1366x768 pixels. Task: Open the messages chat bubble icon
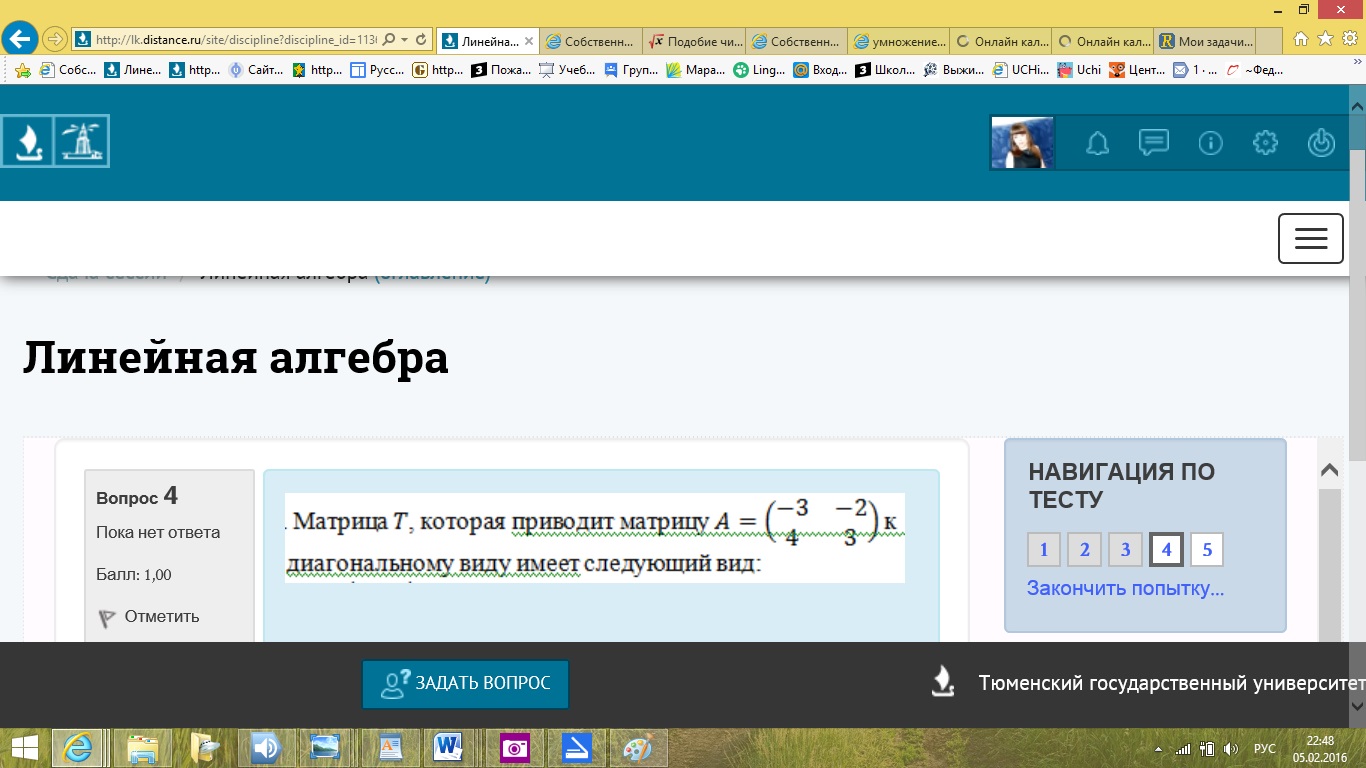[x=1154, y=143]
